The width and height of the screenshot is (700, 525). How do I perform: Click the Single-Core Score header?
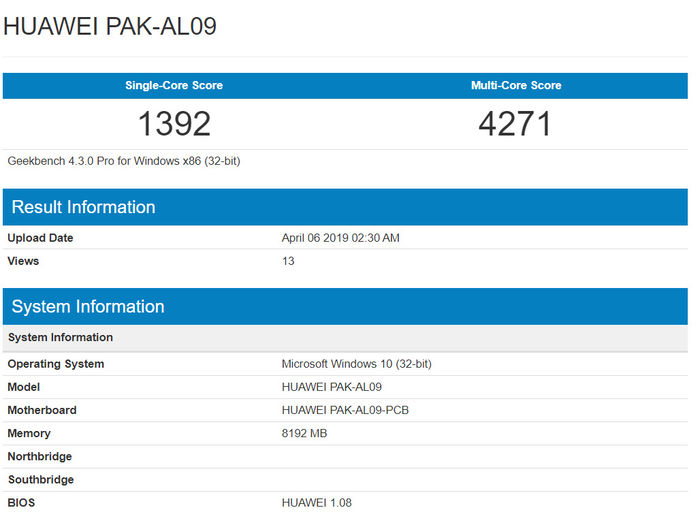point(174,85)
